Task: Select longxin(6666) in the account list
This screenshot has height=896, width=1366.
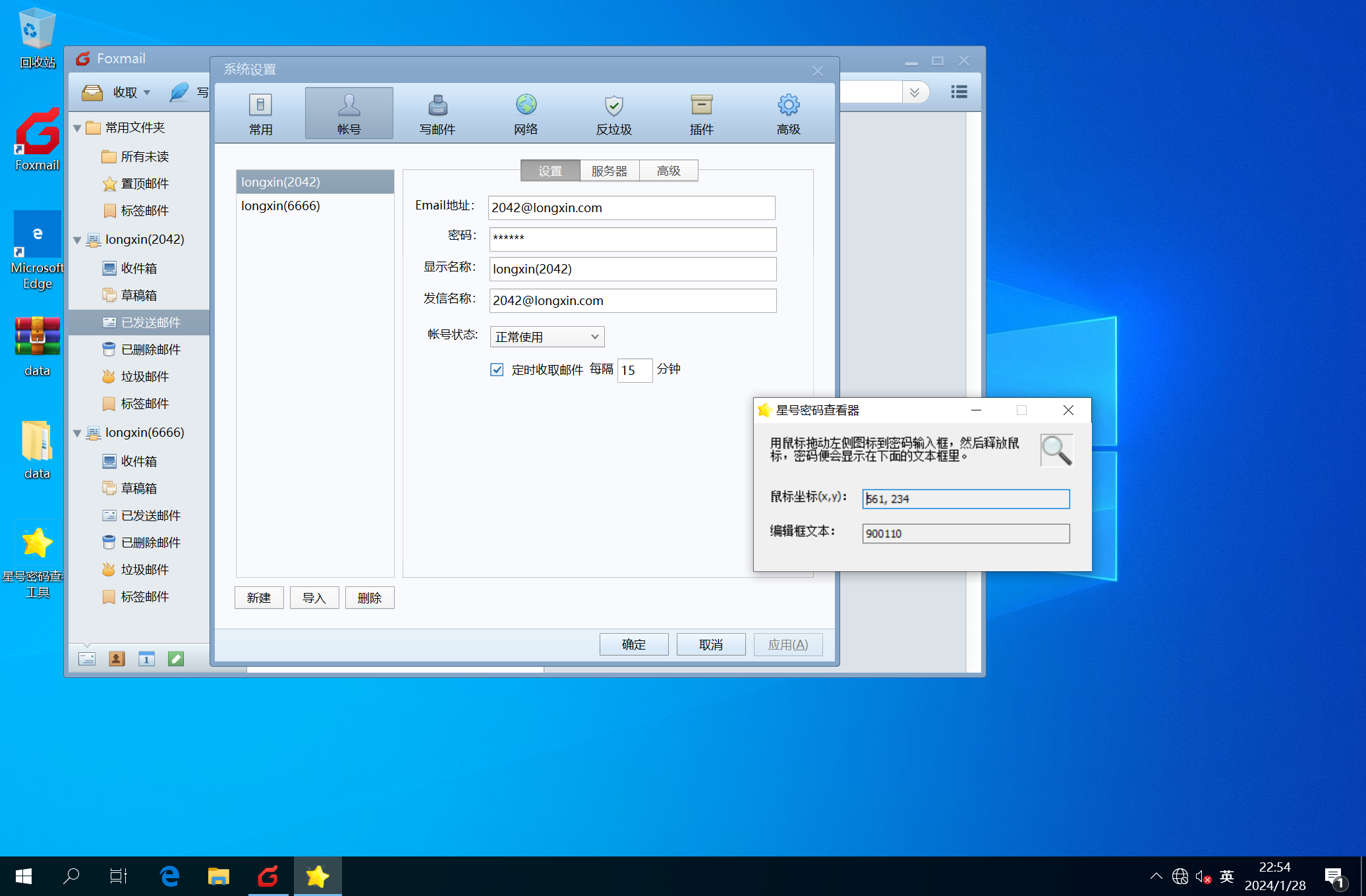Action: tap(315, 206)
